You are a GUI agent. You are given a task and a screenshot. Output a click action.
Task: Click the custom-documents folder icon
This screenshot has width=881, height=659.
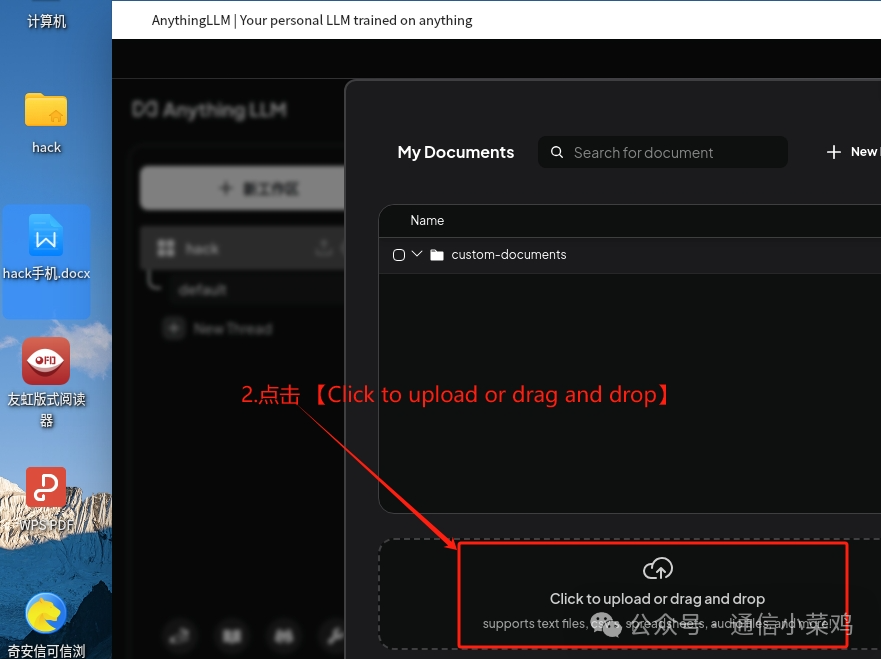[437, 255]
